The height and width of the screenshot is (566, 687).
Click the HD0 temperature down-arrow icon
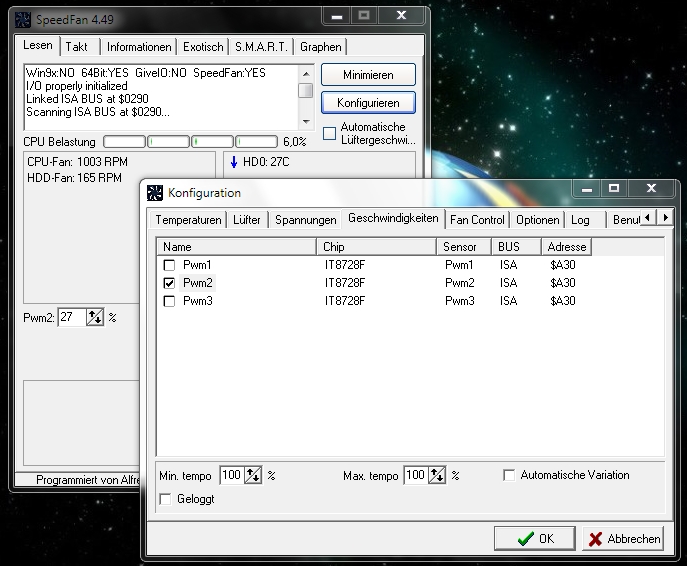[234, 162]
